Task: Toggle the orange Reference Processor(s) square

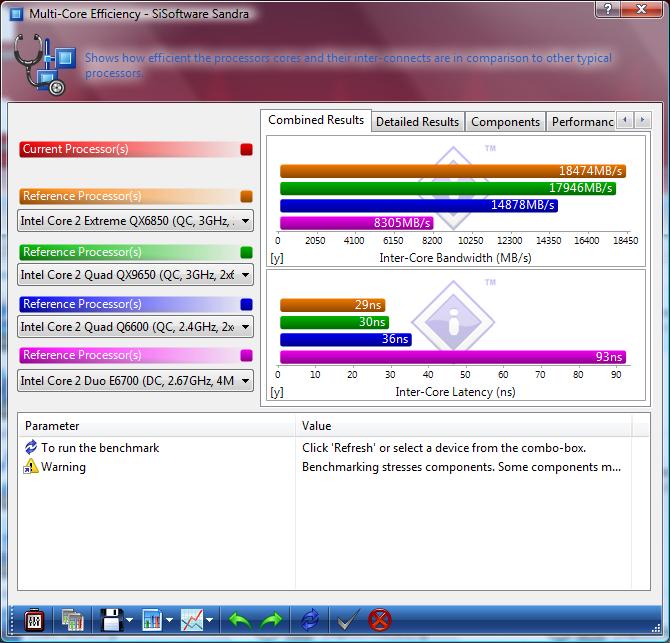Action: point(247,197)
